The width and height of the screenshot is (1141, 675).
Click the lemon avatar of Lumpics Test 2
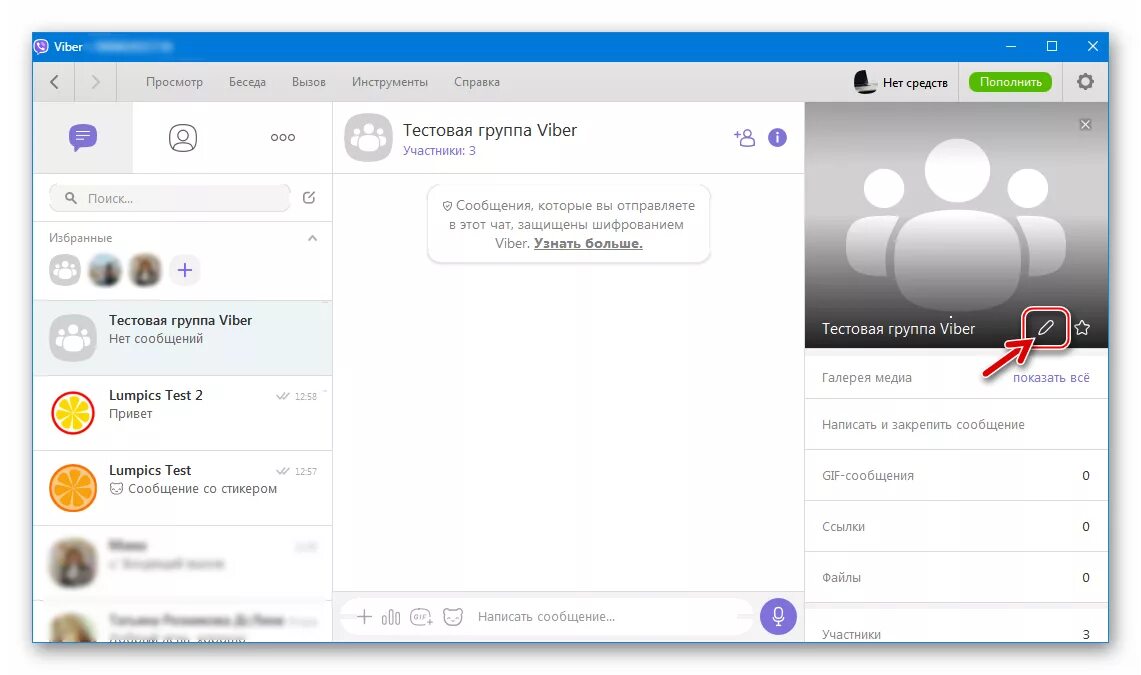point(73,412)
